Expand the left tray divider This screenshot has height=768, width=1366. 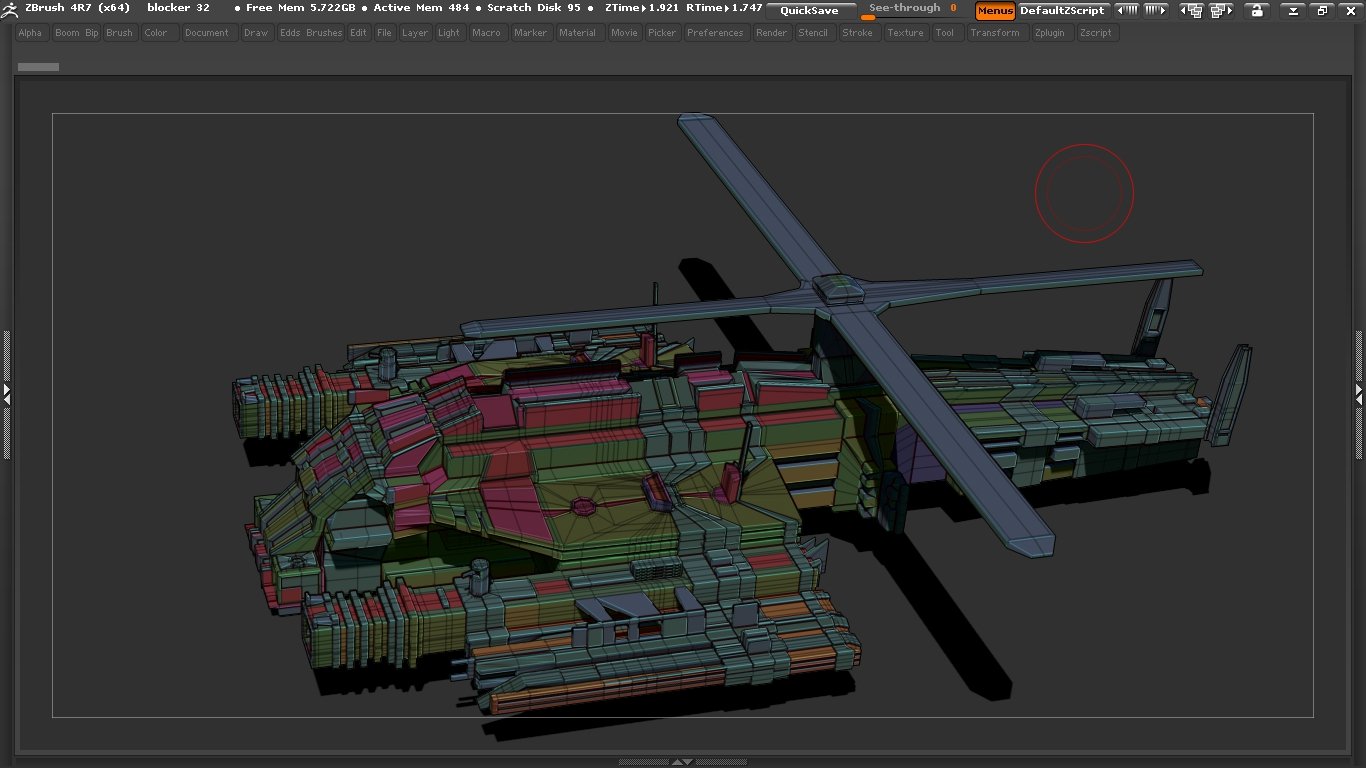point(6,394)
